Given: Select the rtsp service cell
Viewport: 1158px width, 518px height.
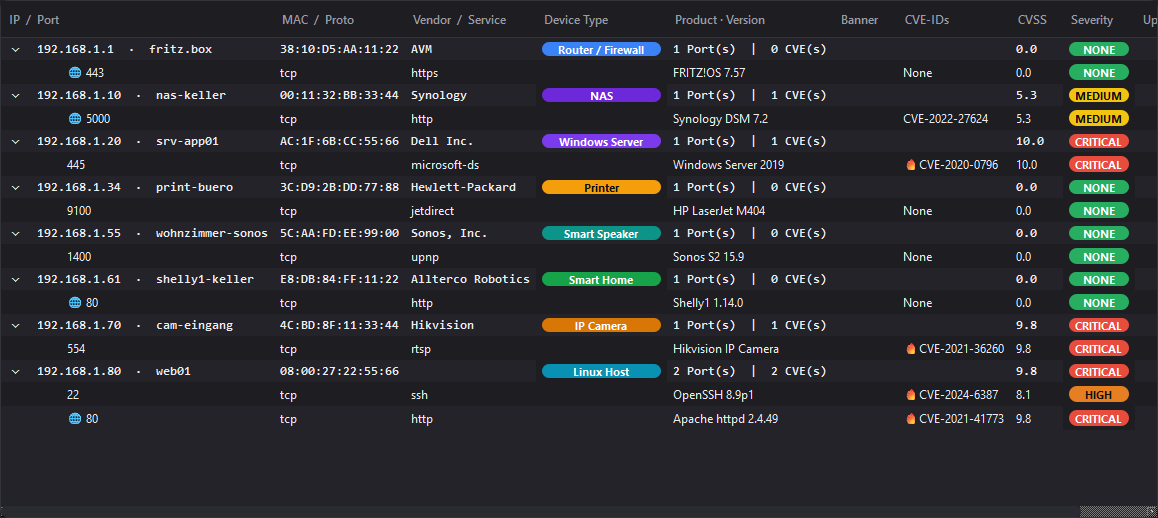Looking at the screenshot, I should [420, 349].
